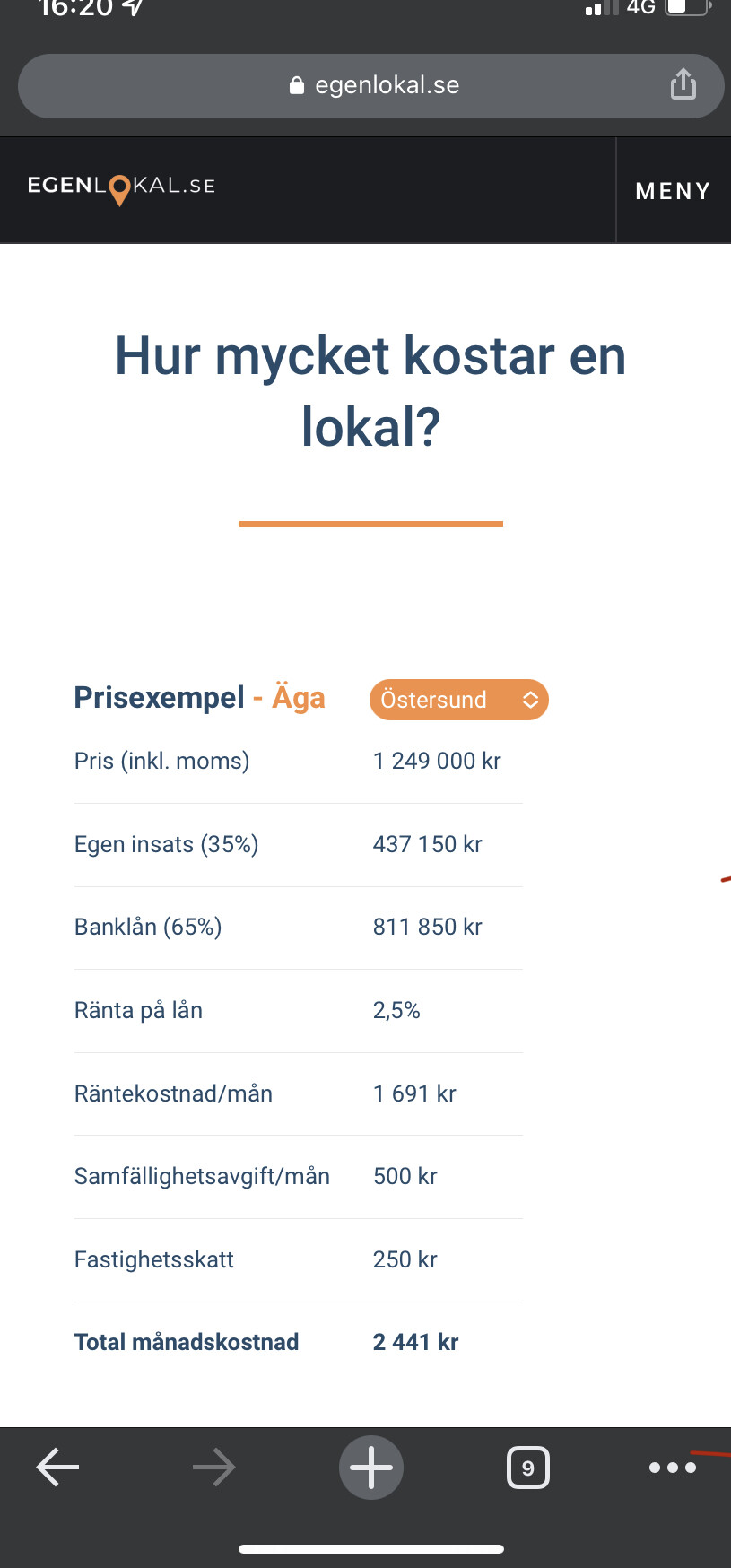The height and width of the screenshot is (1568, 731).
Task: Open a new tab with plus button
Action: coord(371,1468)
